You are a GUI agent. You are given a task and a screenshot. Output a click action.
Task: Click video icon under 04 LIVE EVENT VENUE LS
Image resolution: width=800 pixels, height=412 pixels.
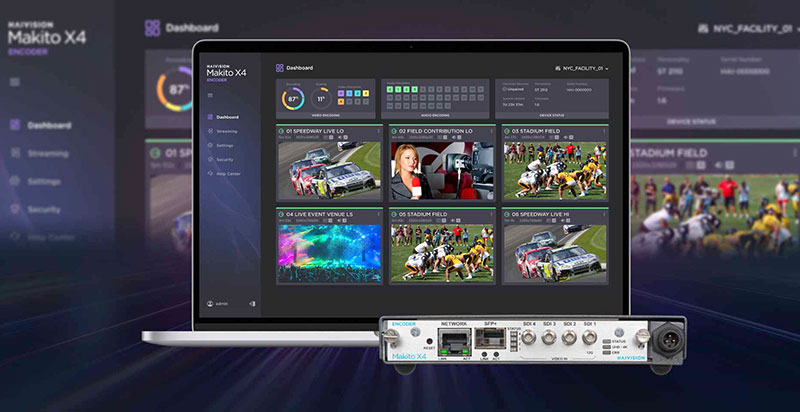click(324, 220)
